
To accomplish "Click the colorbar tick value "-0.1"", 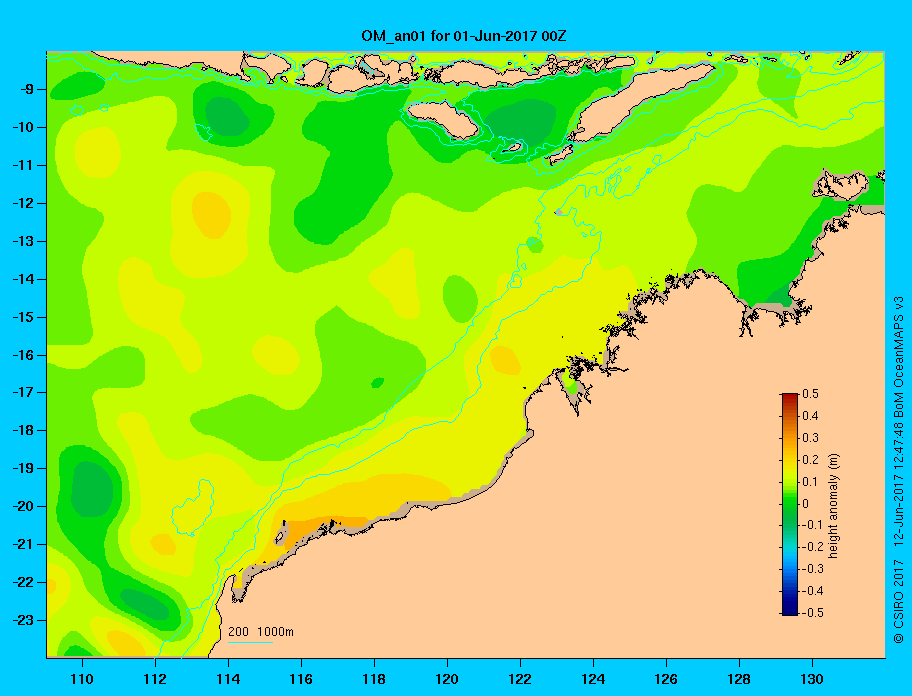I will [813, 525].
